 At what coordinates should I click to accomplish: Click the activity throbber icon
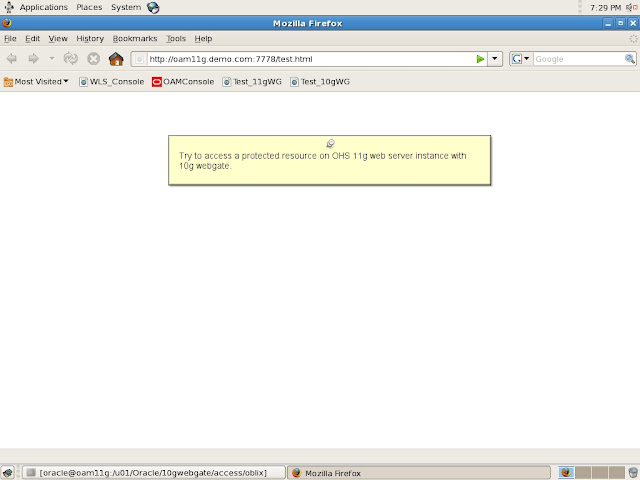[x=633, y=39]
